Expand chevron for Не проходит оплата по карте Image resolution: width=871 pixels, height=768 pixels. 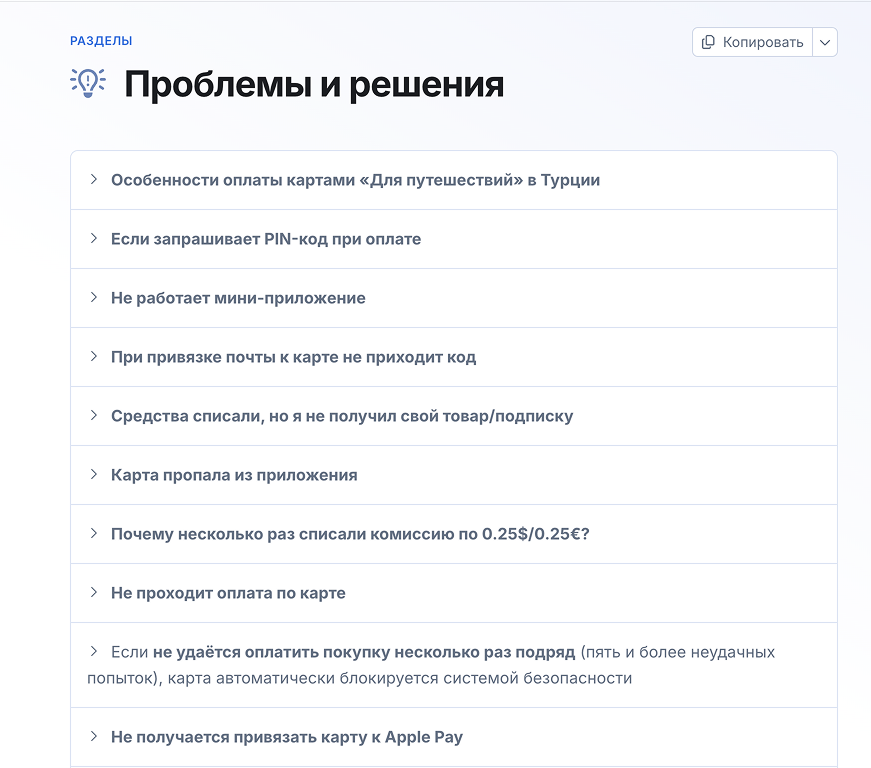[x=94, y=592]
